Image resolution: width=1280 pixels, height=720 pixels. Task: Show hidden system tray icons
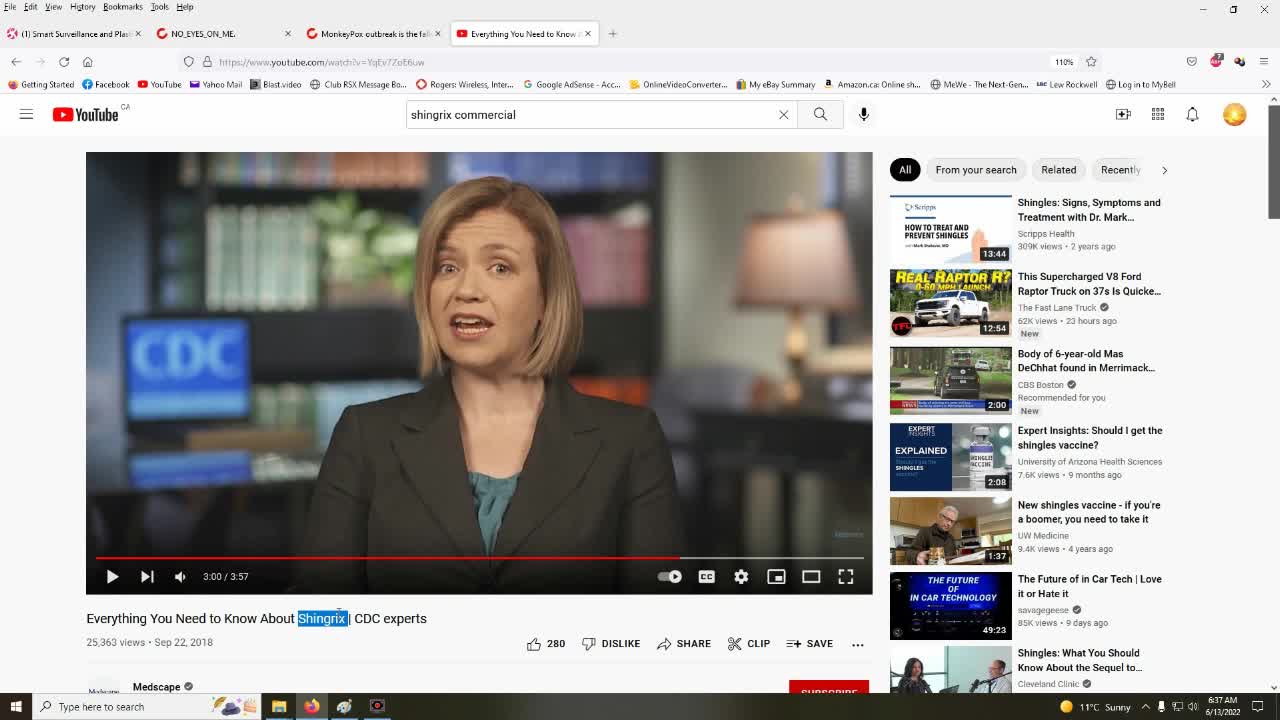1145,707
